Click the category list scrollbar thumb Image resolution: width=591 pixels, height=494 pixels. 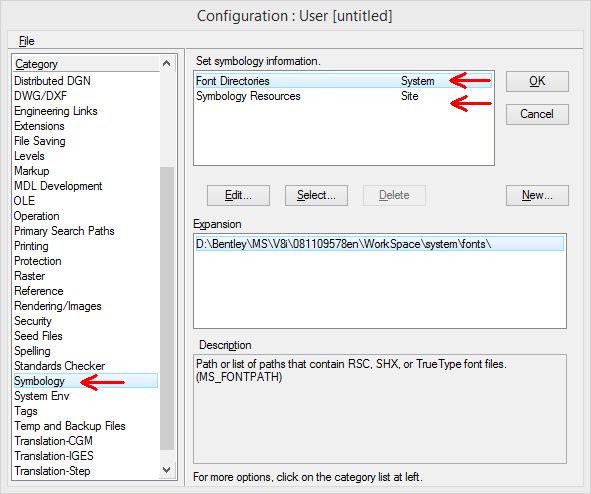167,308
